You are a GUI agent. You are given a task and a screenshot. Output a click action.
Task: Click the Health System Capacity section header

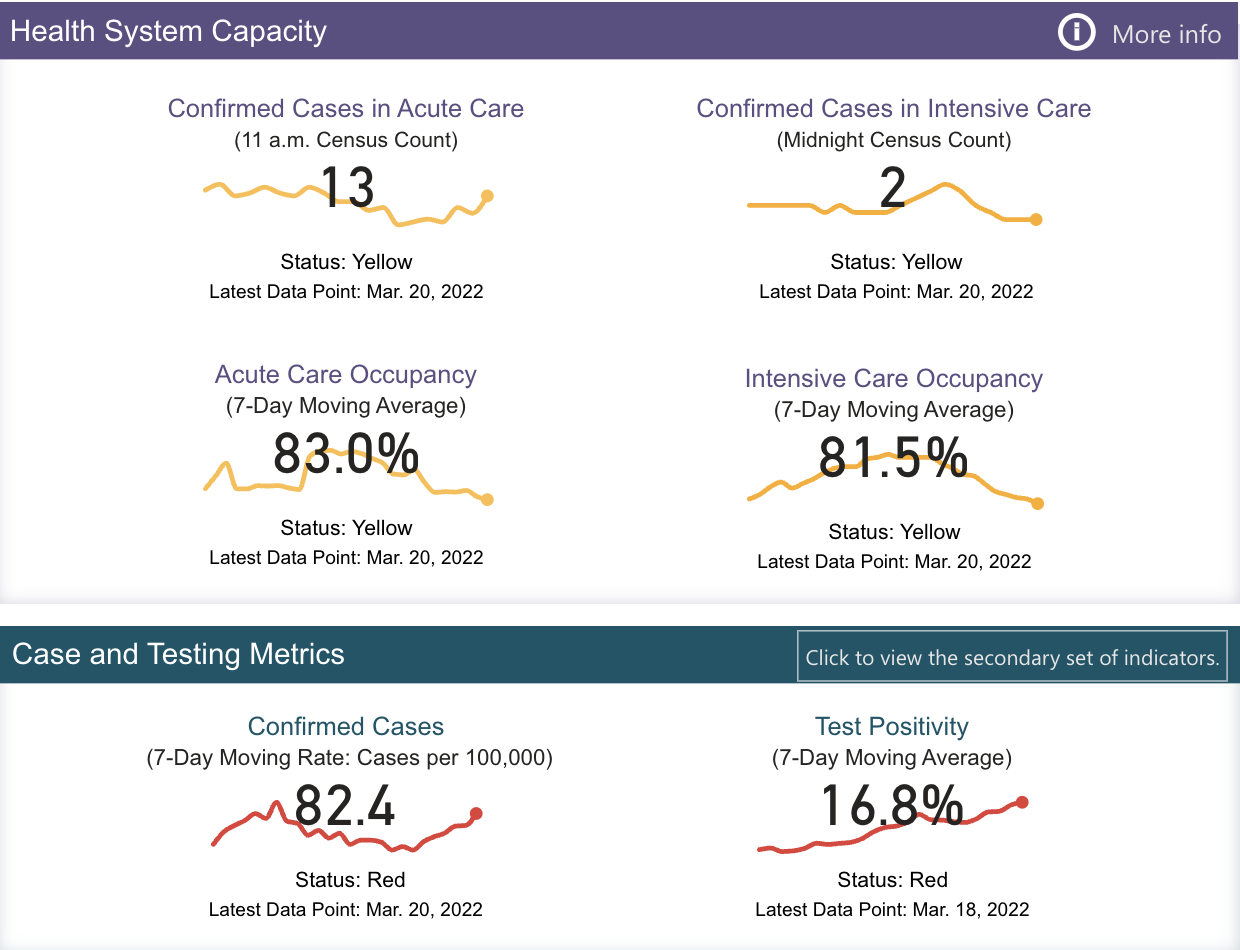(168, 31)
